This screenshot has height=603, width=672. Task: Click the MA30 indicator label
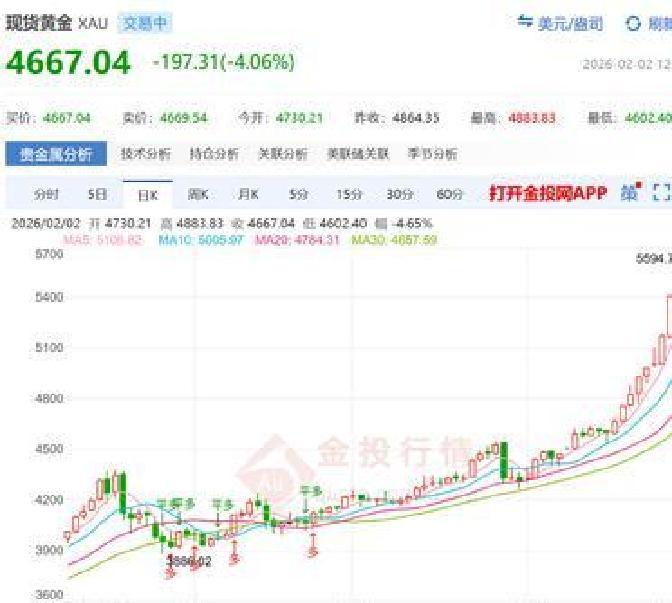(394, 240)
